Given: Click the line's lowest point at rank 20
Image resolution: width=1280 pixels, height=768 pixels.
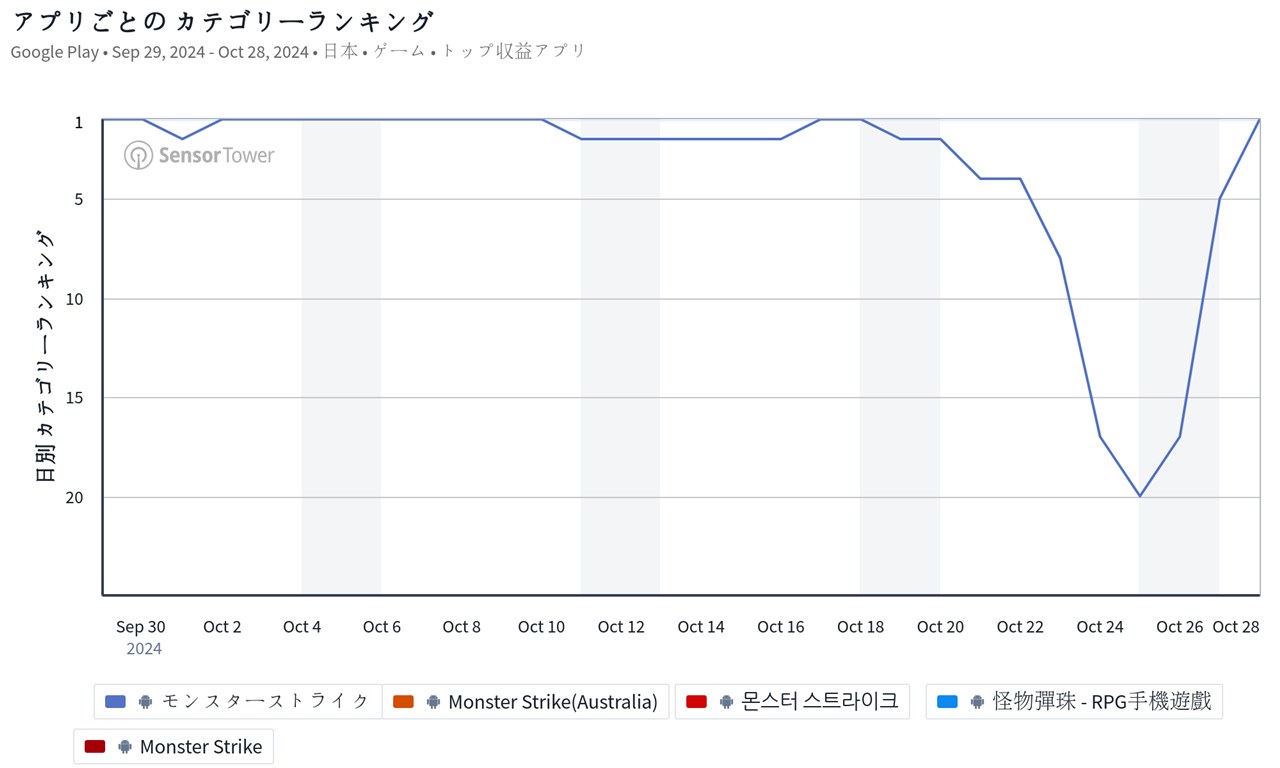Looking at the screenshot, I should click(x=1139, y=496).
